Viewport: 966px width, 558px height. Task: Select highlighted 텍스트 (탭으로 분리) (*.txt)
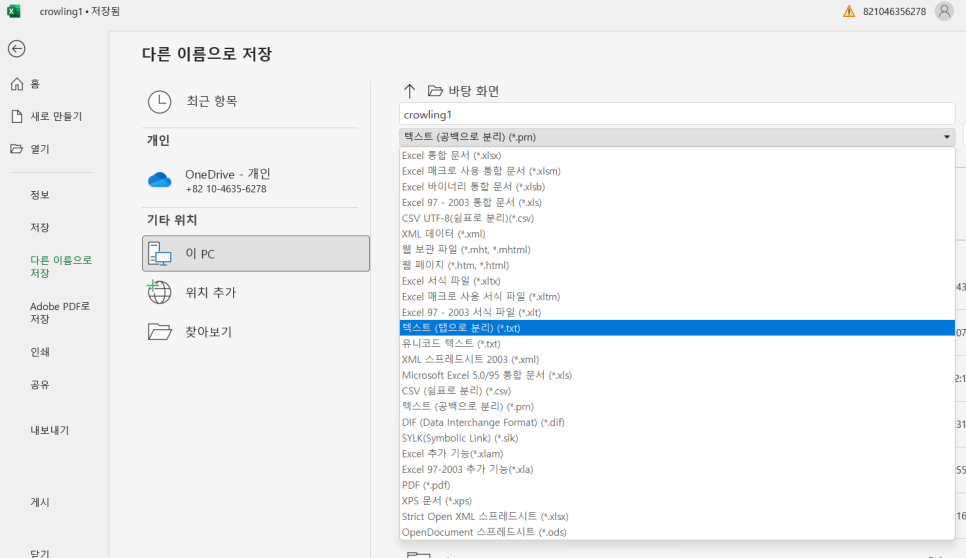677,328
